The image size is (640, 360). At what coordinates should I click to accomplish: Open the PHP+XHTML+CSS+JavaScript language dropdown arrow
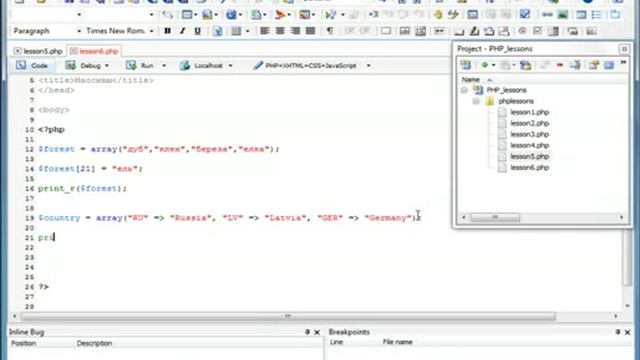[369, 66]
